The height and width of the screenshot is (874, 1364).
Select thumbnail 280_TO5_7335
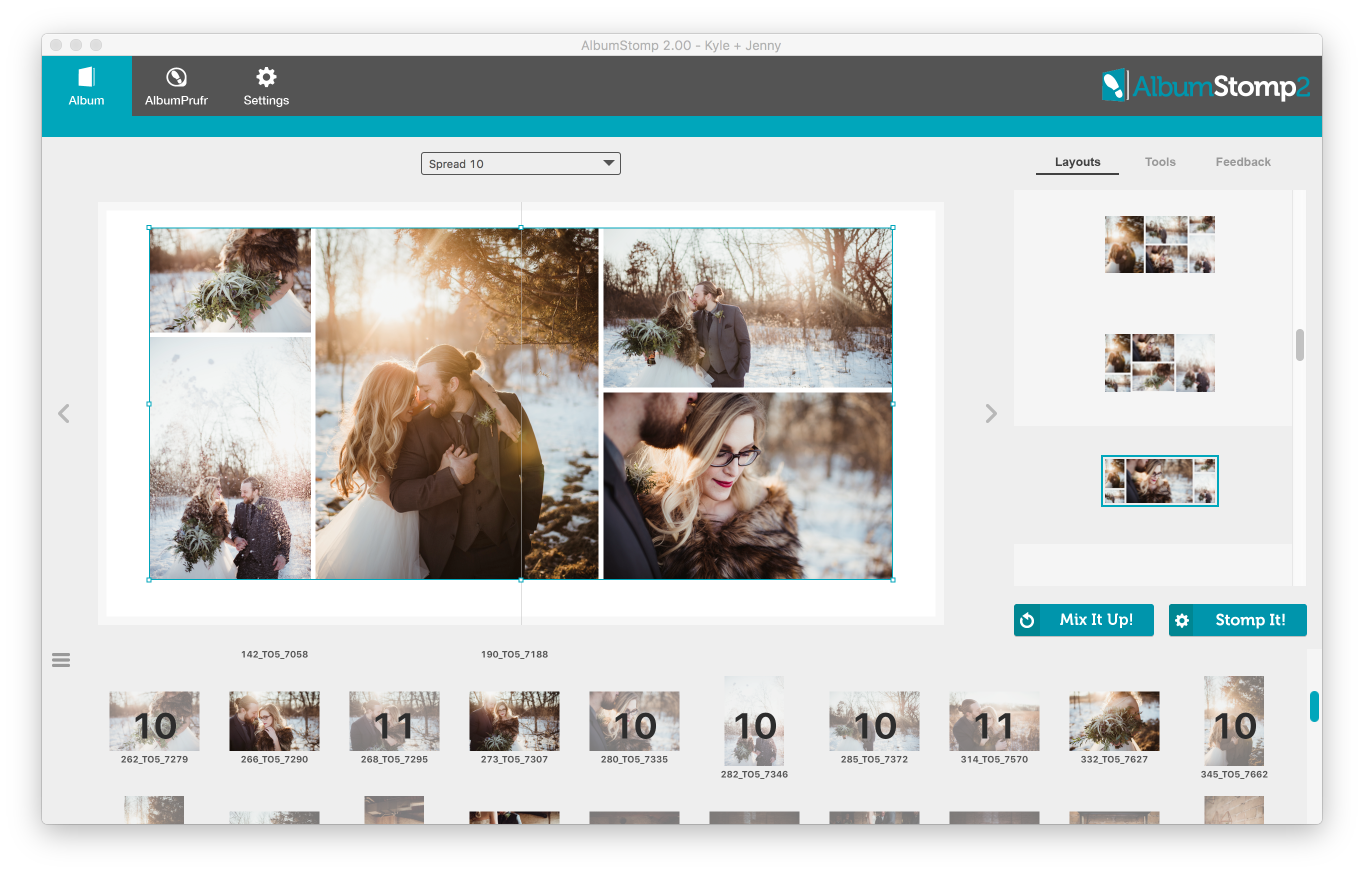tap(634, 721)
